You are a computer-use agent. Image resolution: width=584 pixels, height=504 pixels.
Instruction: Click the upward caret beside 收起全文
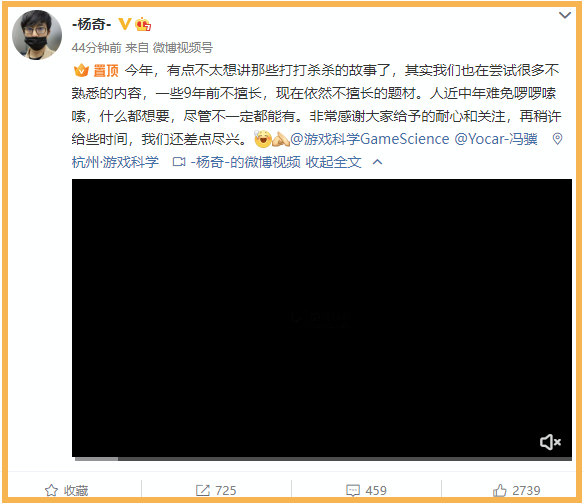coord(377,162)
